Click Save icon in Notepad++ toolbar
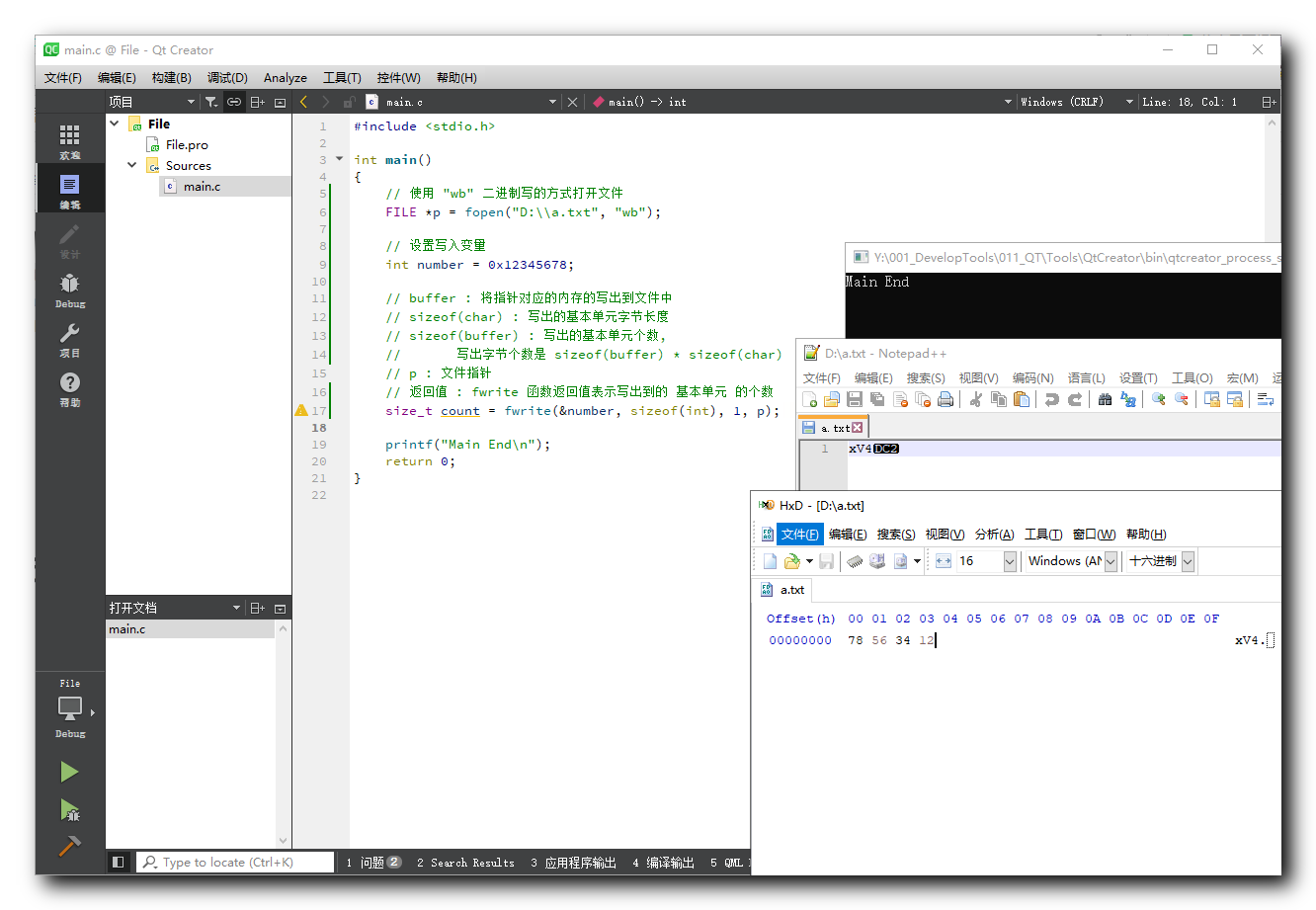Viewport: 1316px width, 910px height. click(x=855, y=399)
